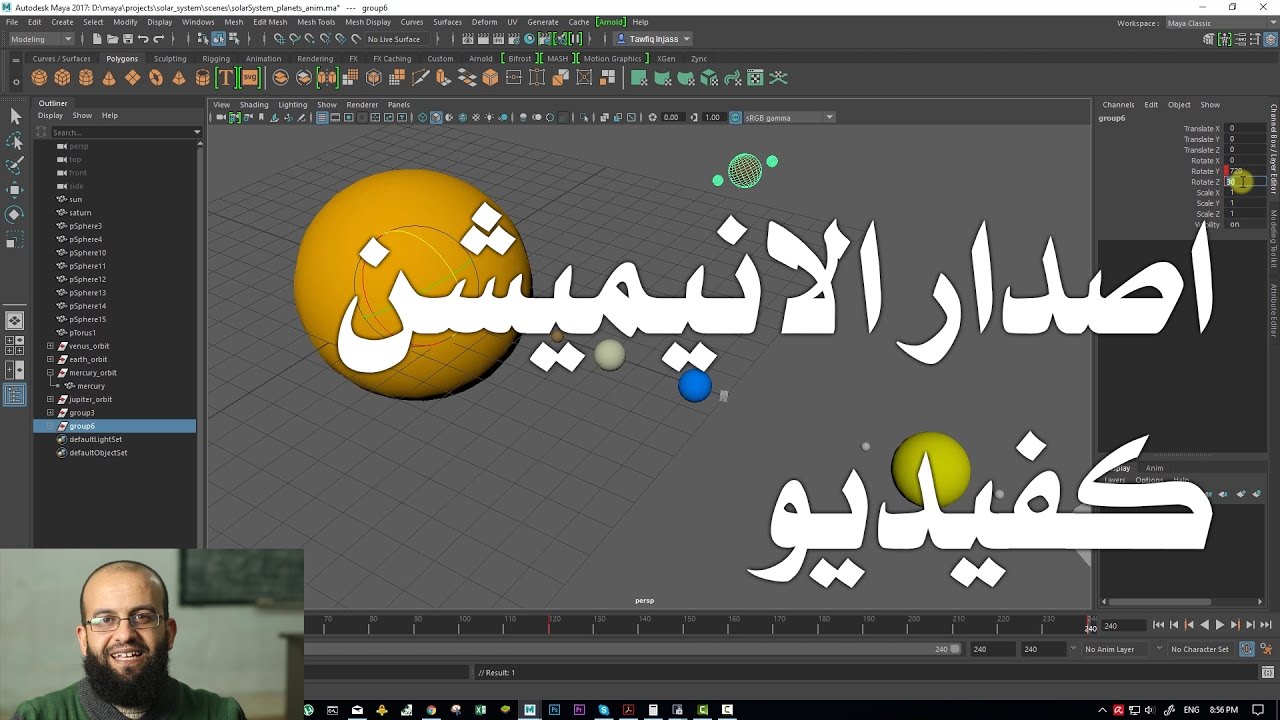Toggle the auto keyframe button
The image size is (1280, 720).
click(x=1247, y=649)
